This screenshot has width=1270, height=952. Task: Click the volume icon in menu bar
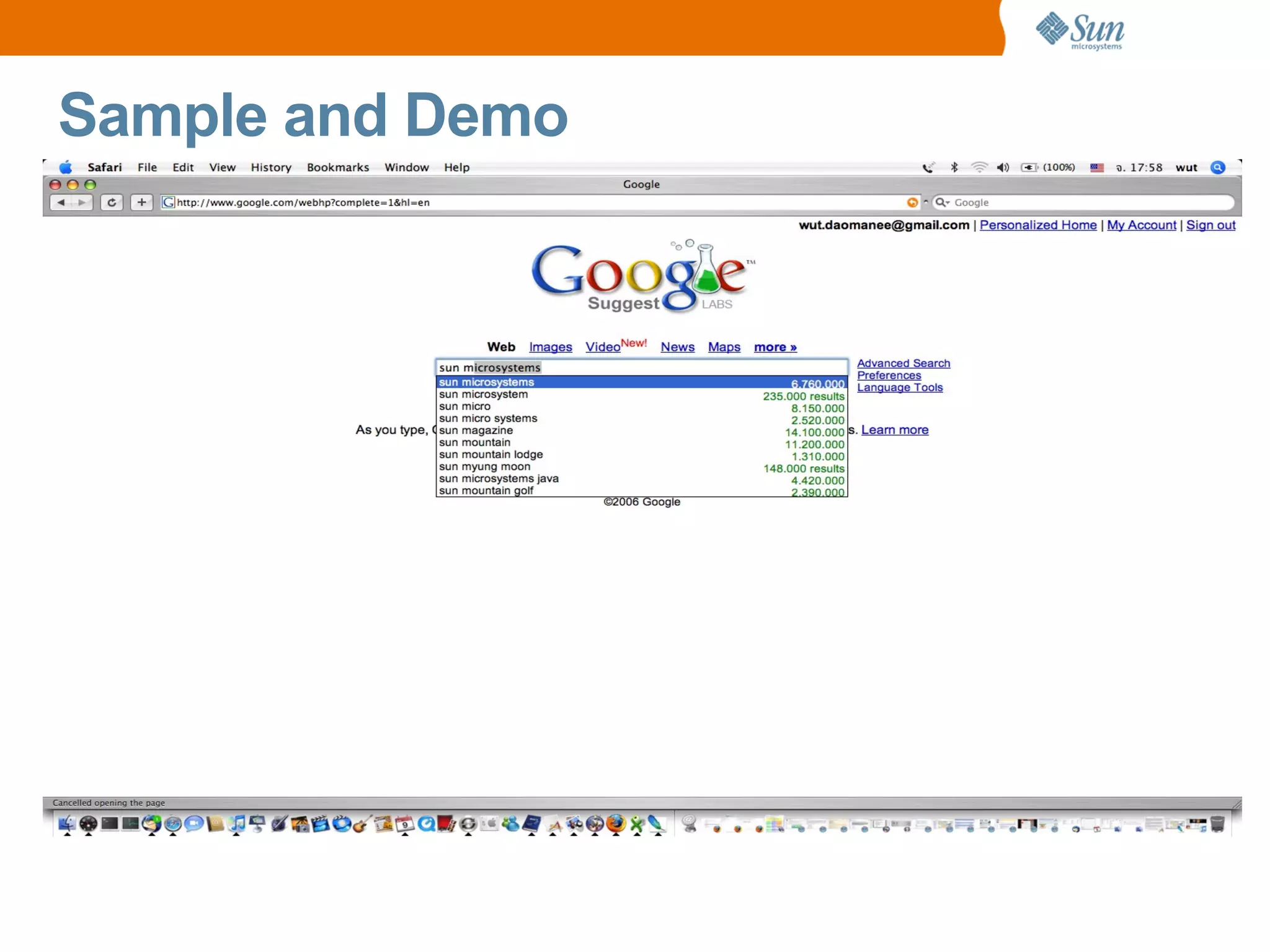[1003, 167]
